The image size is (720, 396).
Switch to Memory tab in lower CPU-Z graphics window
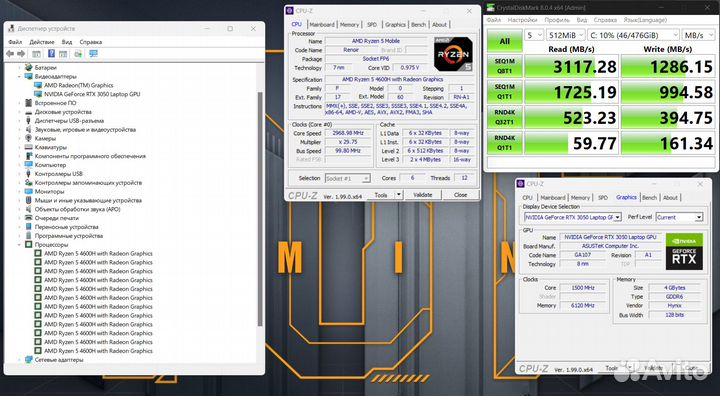point(580,198)
